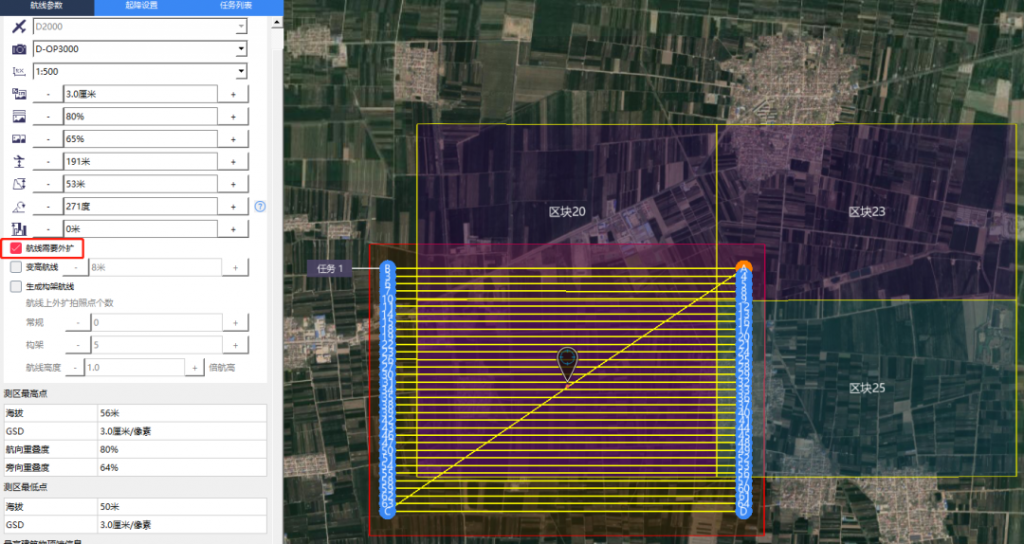Increase the 53米 spacing with plus
This screenshot has width=1024, height=544.
click(233, 184)
